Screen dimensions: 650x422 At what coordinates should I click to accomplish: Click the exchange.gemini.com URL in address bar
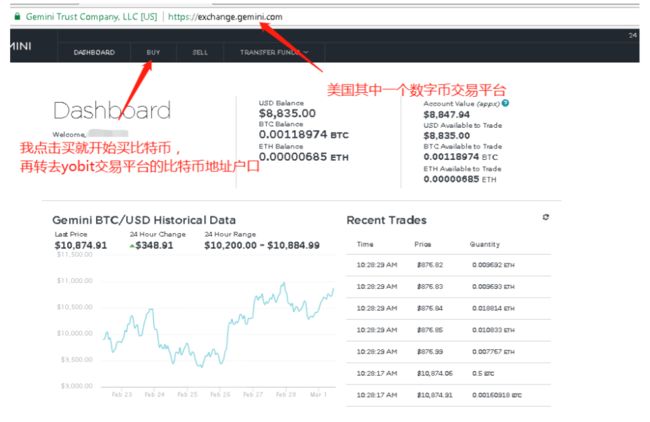click(x=225, y=17)
